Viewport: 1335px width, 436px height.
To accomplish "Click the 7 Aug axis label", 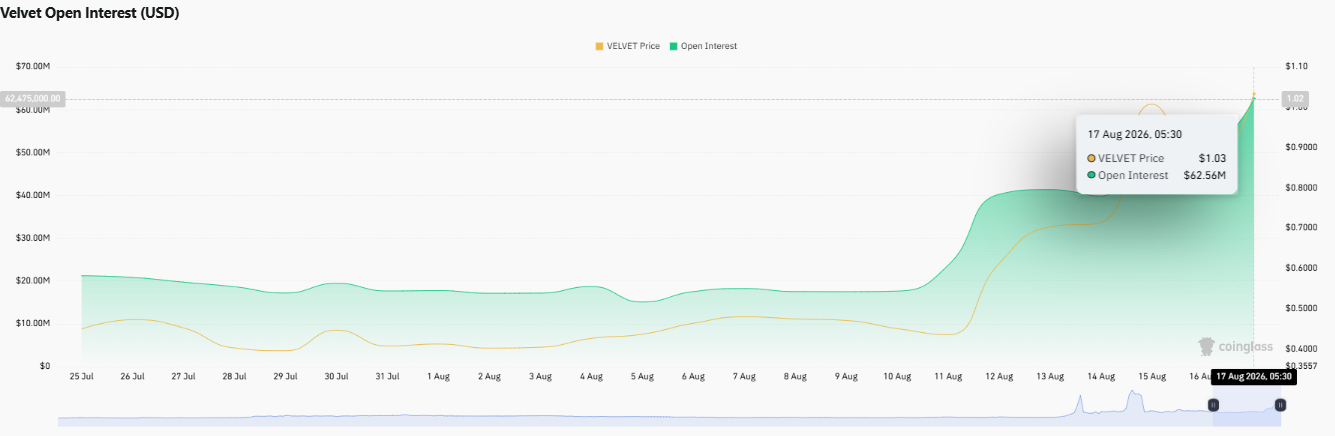I will pos(744,377).
